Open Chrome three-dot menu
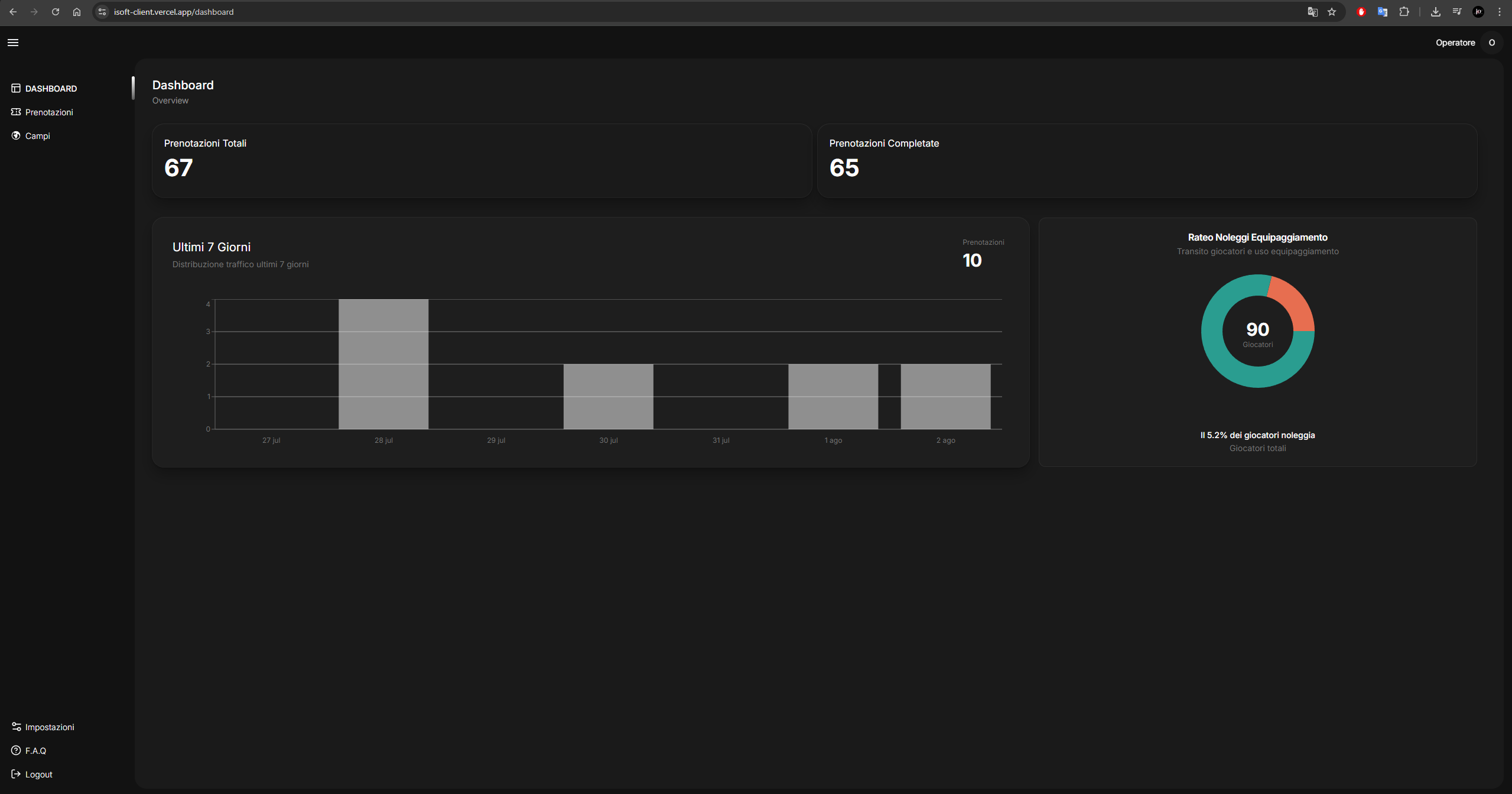Viewport: 1512px width, 794px height. [1500, 12]
